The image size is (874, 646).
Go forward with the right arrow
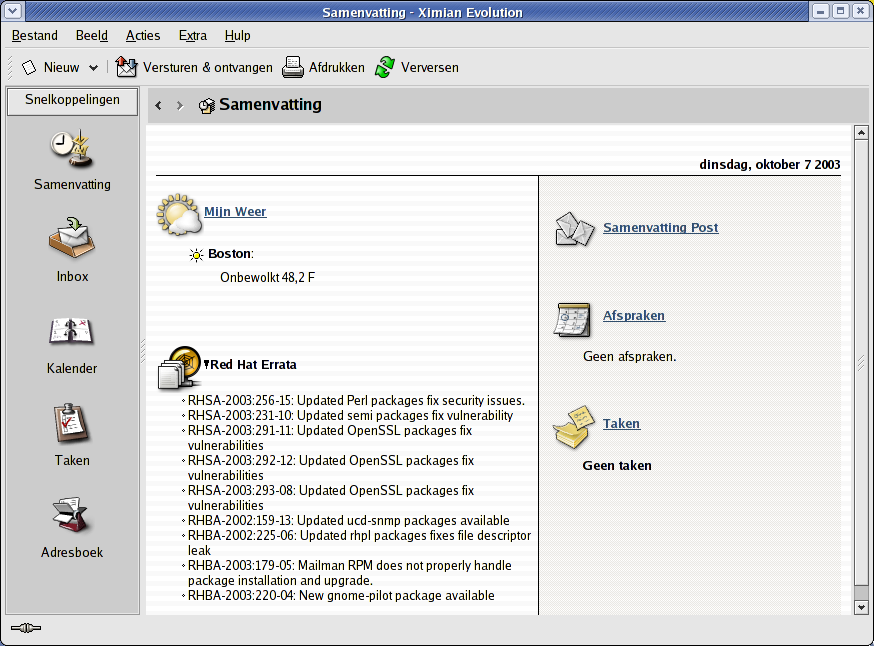[x=179, y=105]
